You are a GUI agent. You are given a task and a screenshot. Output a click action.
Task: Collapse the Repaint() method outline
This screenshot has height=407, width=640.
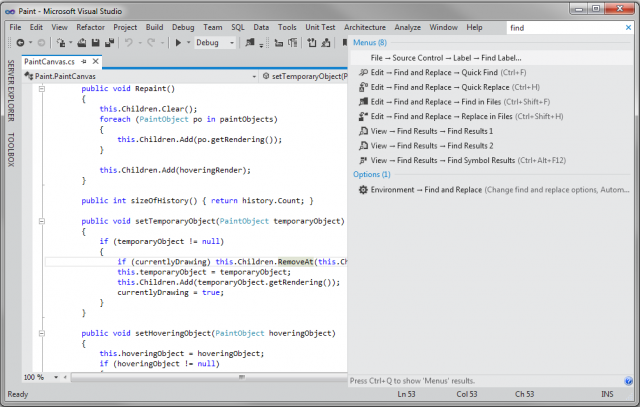tap(42, 89)
